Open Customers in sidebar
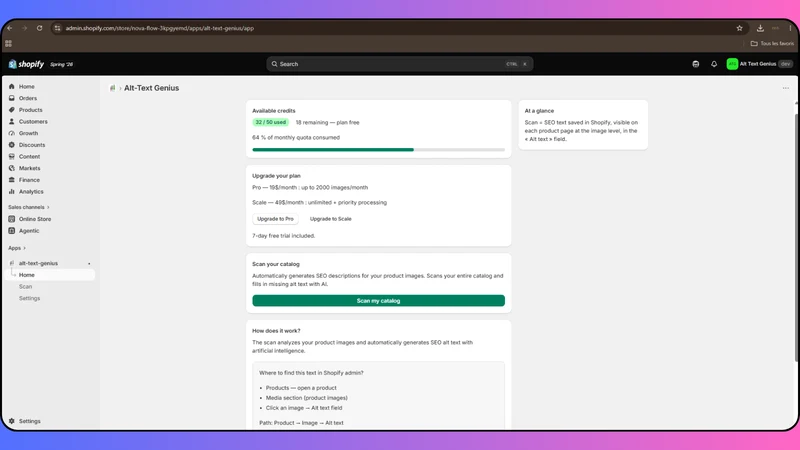 pos(33,121)
